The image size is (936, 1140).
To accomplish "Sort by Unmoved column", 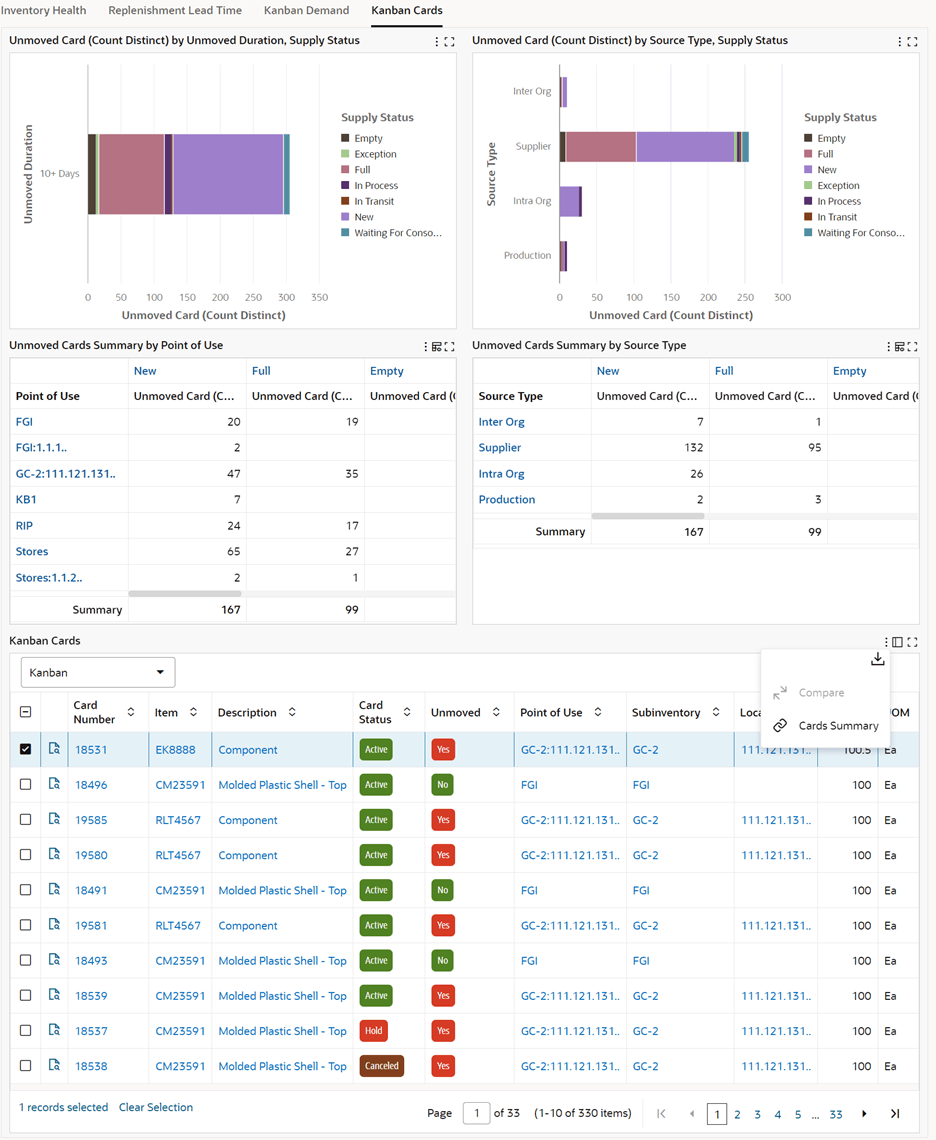I will click(496, 712).
